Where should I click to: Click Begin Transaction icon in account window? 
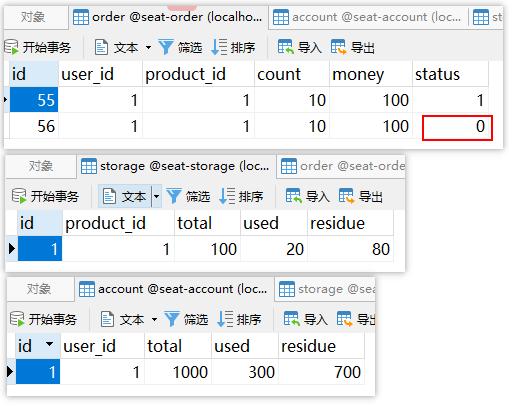pyautogui.click(x=17, y=319)
